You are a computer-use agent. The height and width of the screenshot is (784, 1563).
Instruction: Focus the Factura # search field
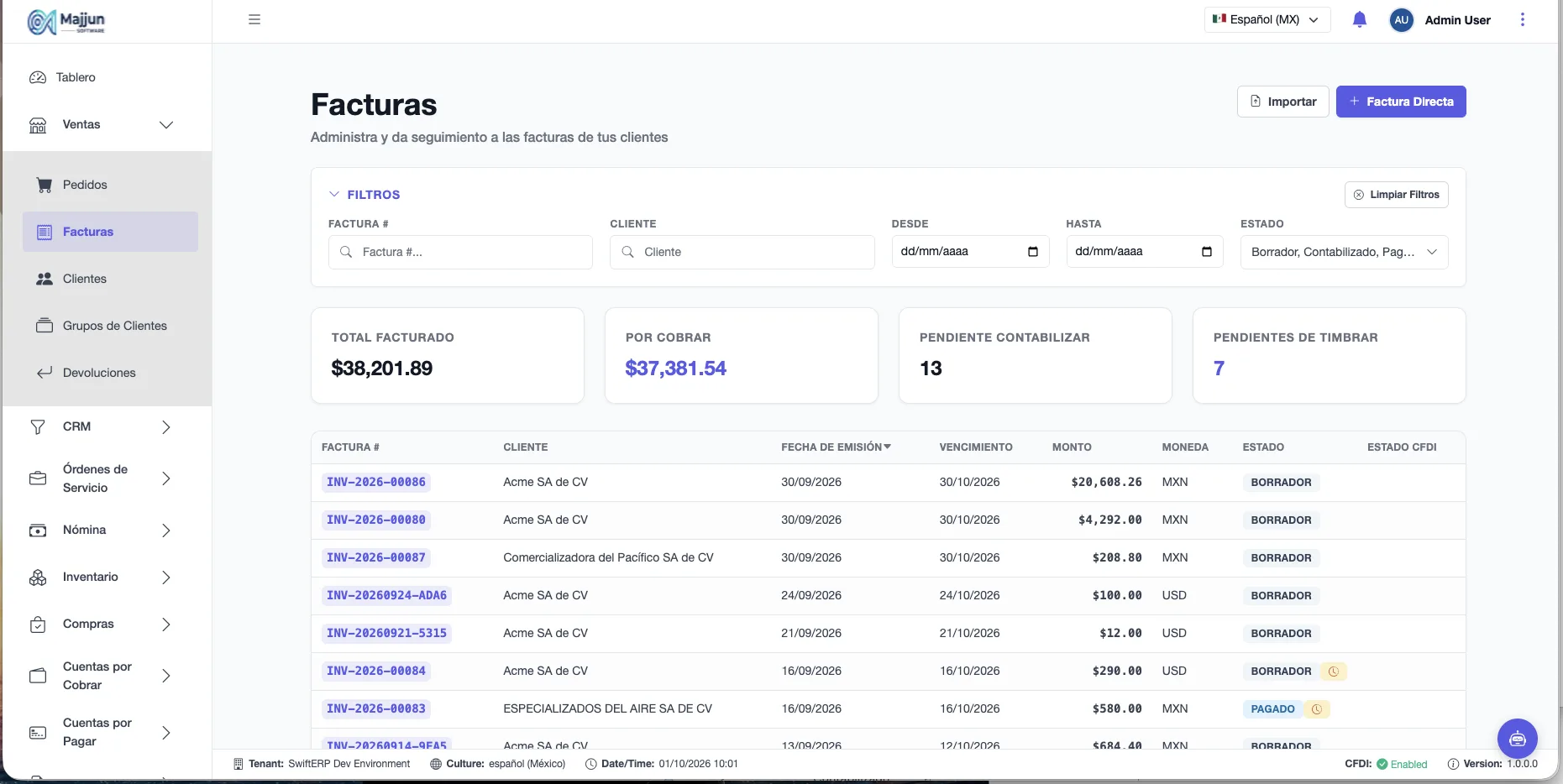460,252
